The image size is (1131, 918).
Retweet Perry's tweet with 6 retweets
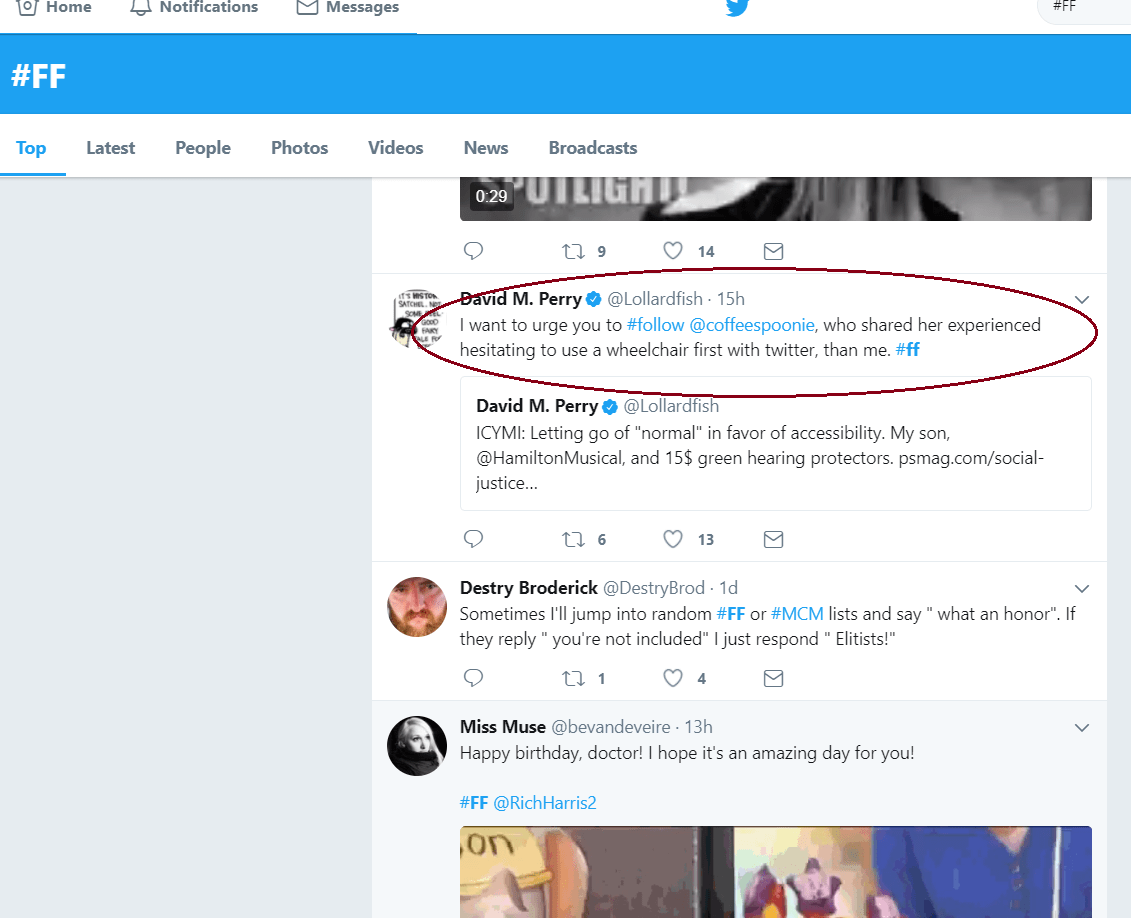coord(573,539)
